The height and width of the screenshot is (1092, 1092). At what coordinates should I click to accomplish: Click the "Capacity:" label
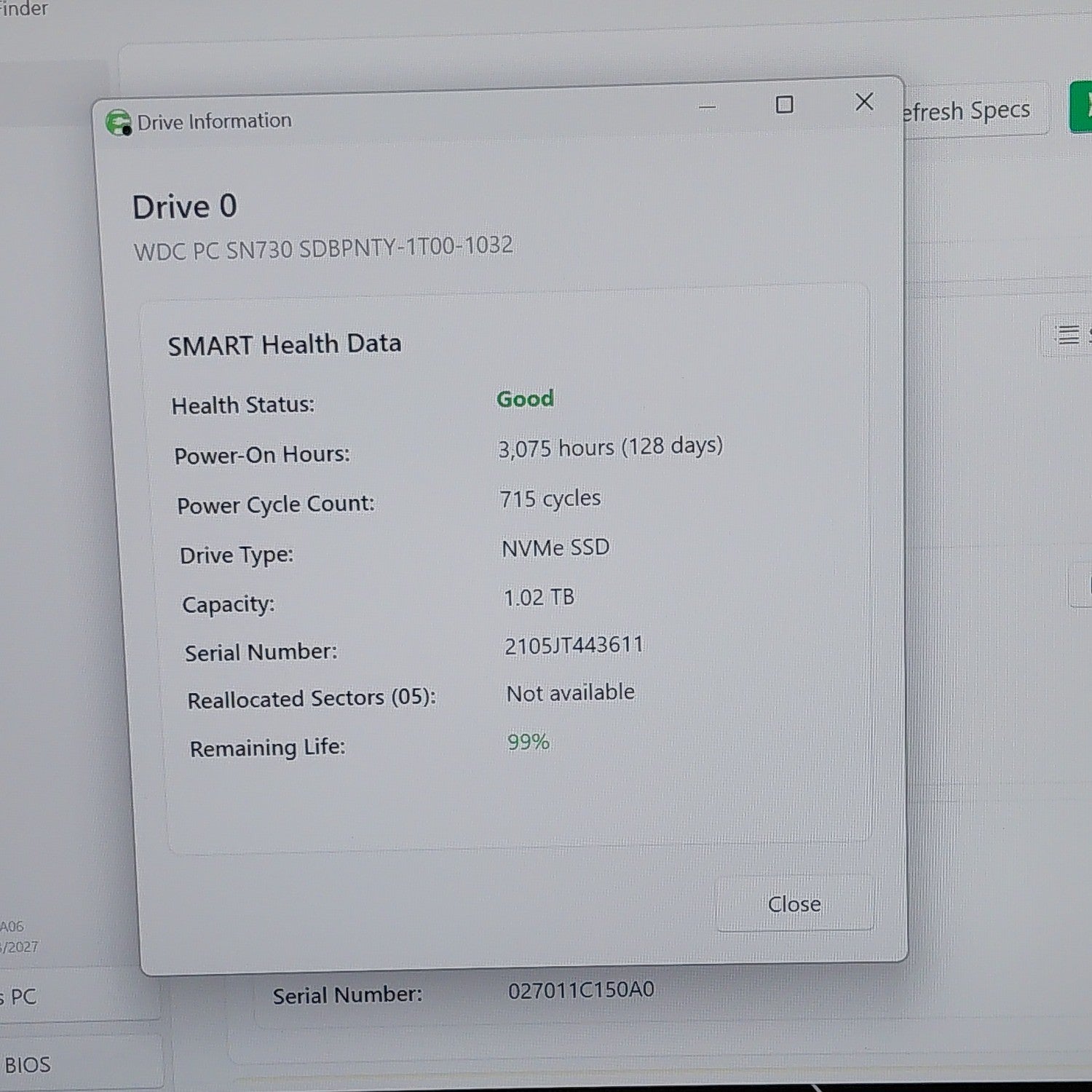click(228, 604)
